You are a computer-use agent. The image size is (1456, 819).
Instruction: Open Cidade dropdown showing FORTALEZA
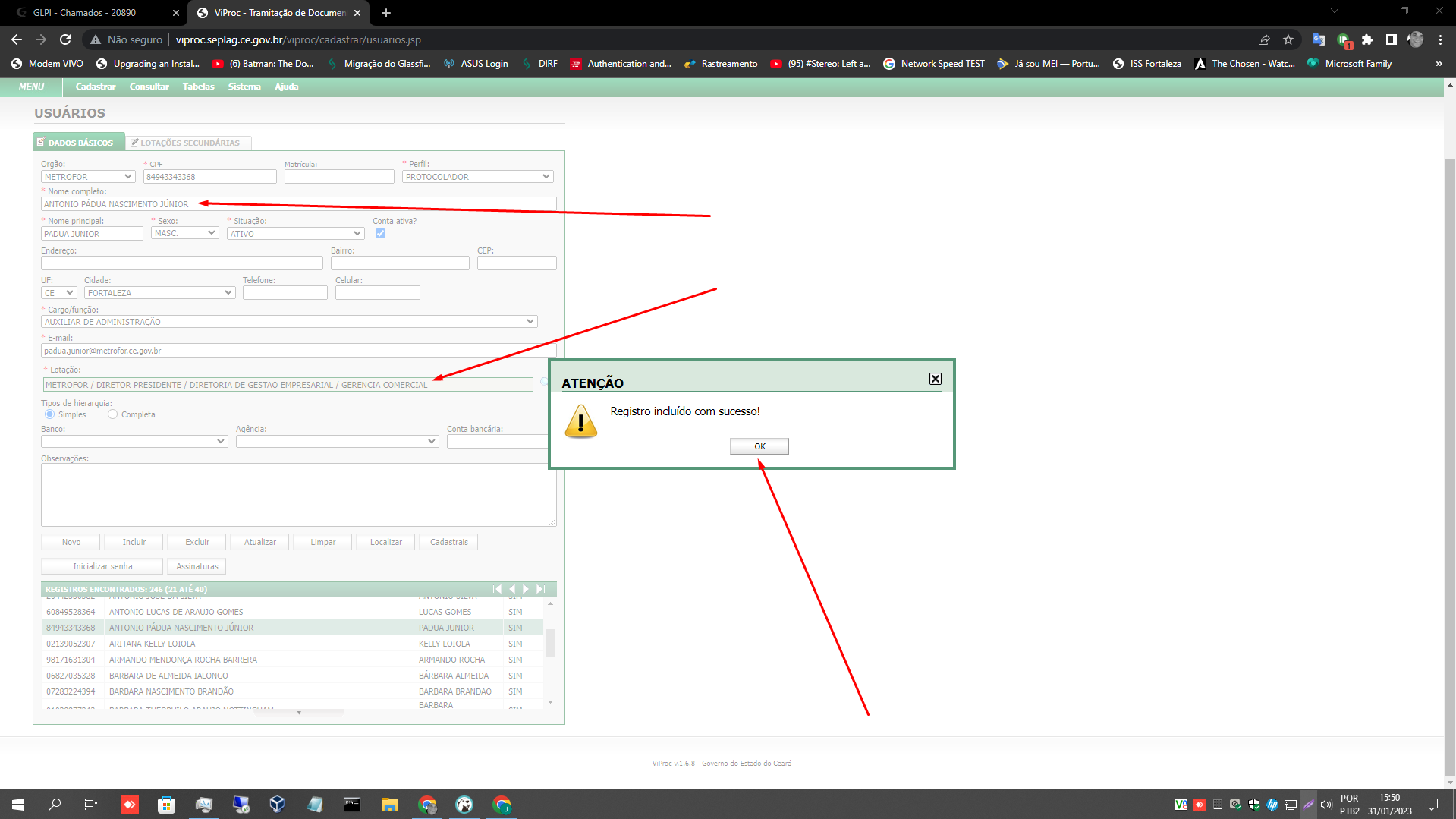tap(159, 293)
